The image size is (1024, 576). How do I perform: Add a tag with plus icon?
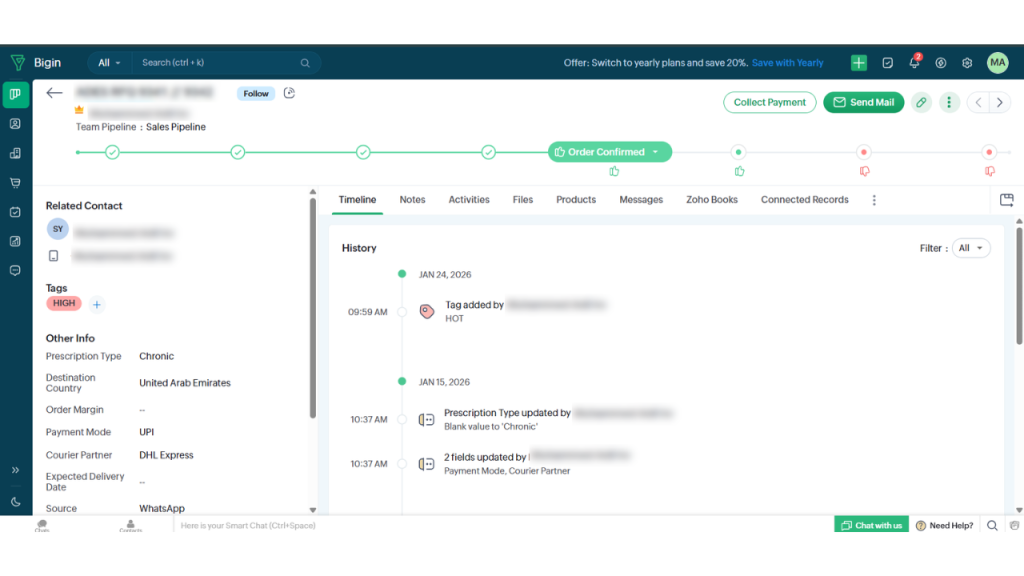(97, 304)
